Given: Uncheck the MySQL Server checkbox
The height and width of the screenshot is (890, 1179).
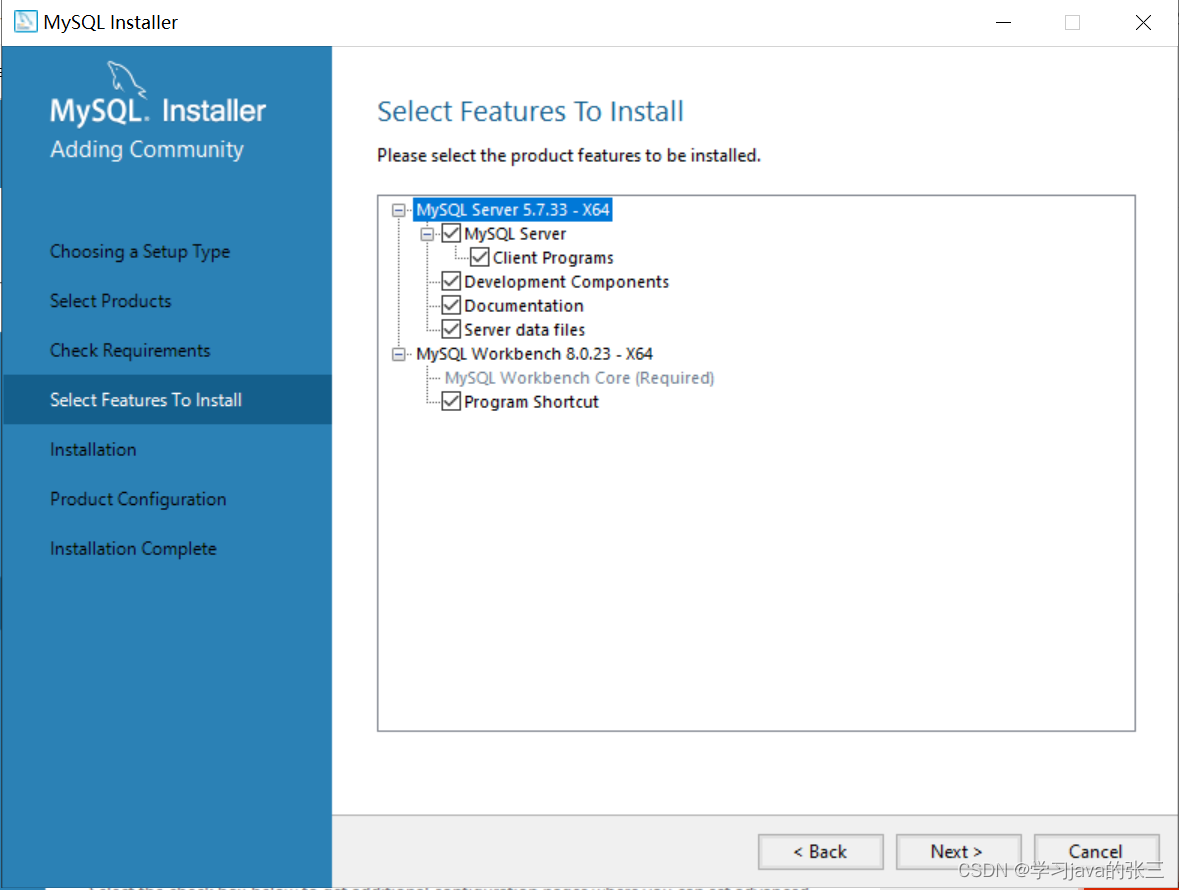Looking at the screenshot, I should [x=451, y=233].
